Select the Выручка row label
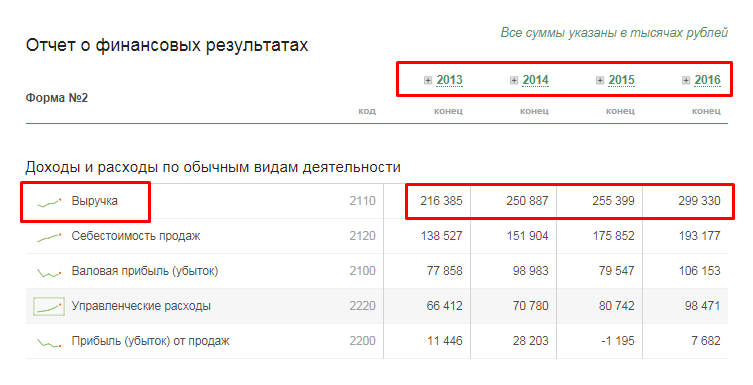Screen dimensions: 753x385 [x=95, y=201]
